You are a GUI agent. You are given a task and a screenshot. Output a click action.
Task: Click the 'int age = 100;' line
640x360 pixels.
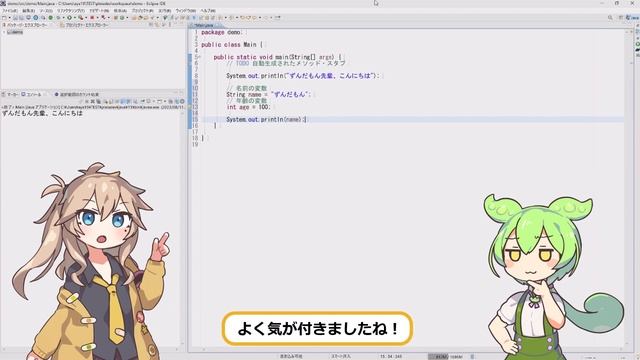pyautogui.click(x=248, y=107)
